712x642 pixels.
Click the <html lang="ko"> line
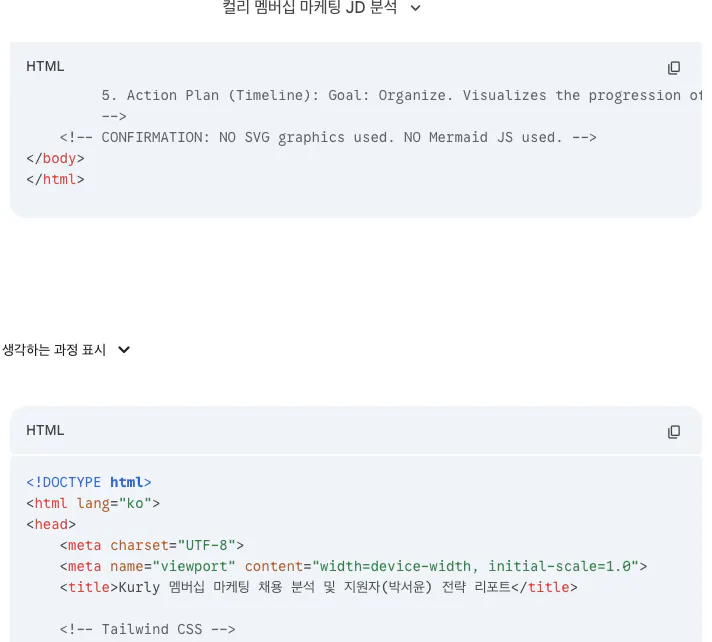pos(93,503)
